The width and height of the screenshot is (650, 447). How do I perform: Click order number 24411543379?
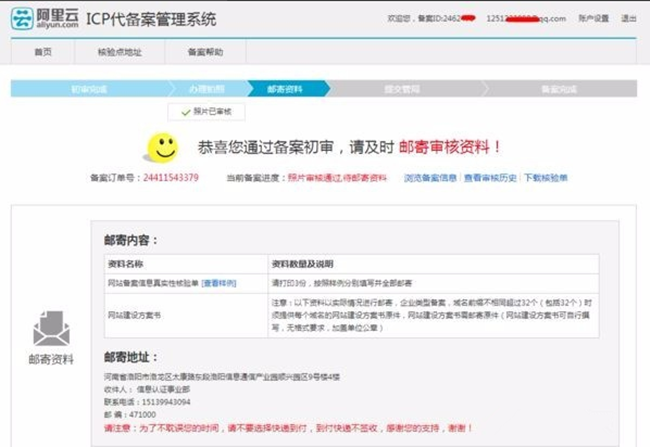click(x=171, y=177)
